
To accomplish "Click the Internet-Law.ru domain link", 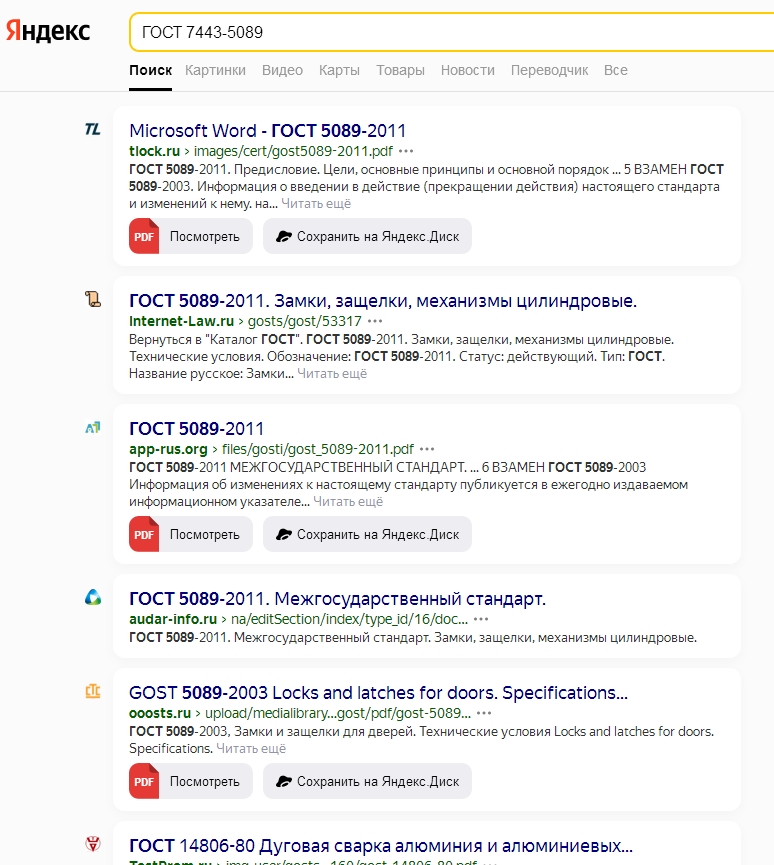I will click(182, 321).
